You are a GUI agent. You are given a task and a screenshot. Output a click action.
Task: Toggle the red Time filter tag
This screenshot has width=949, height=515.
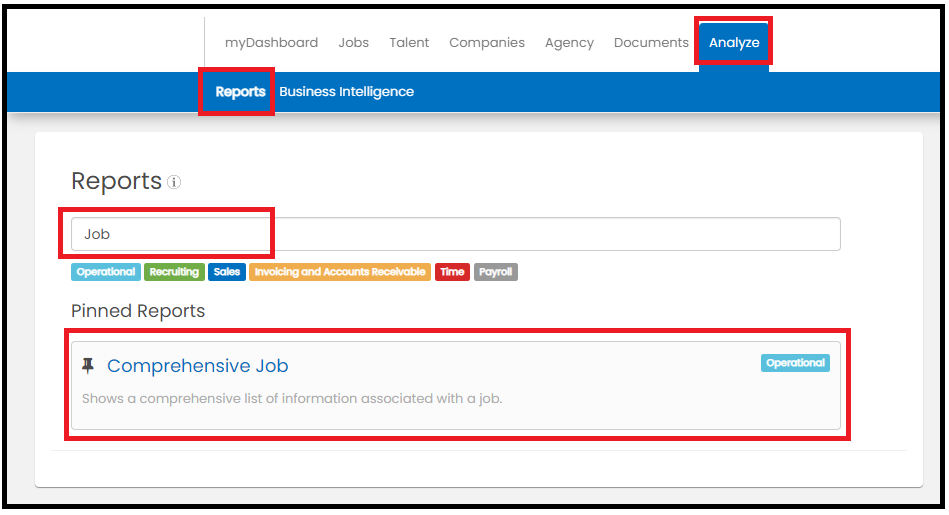pos(452,272)
